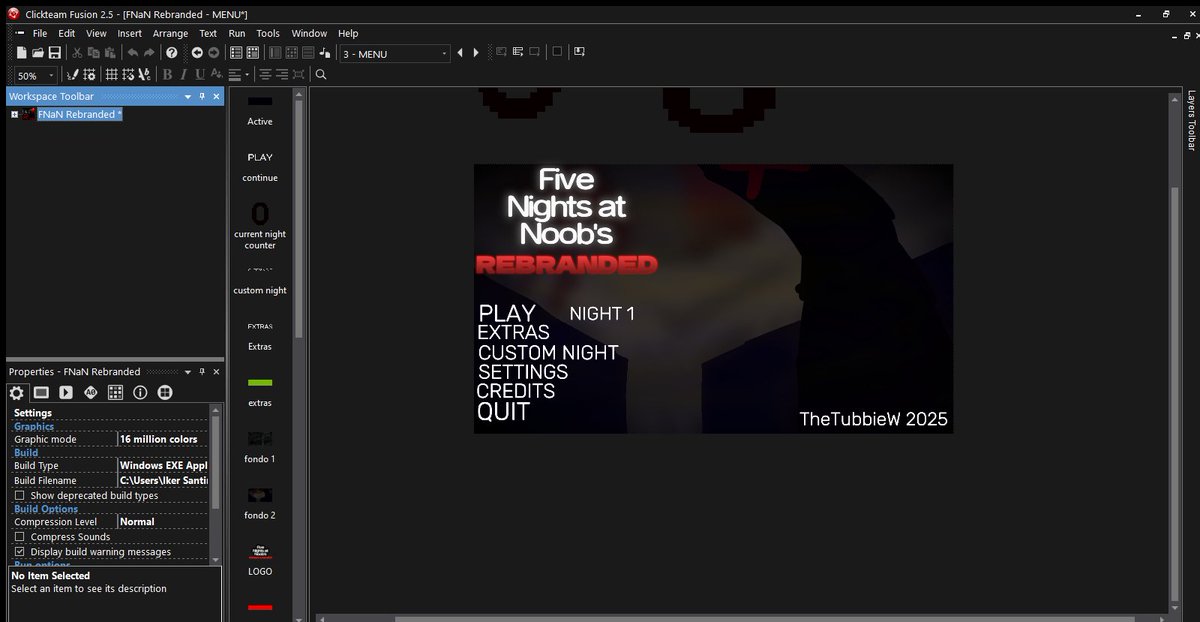
Task: Go to previous frame arrow
Action: point(460,53)
